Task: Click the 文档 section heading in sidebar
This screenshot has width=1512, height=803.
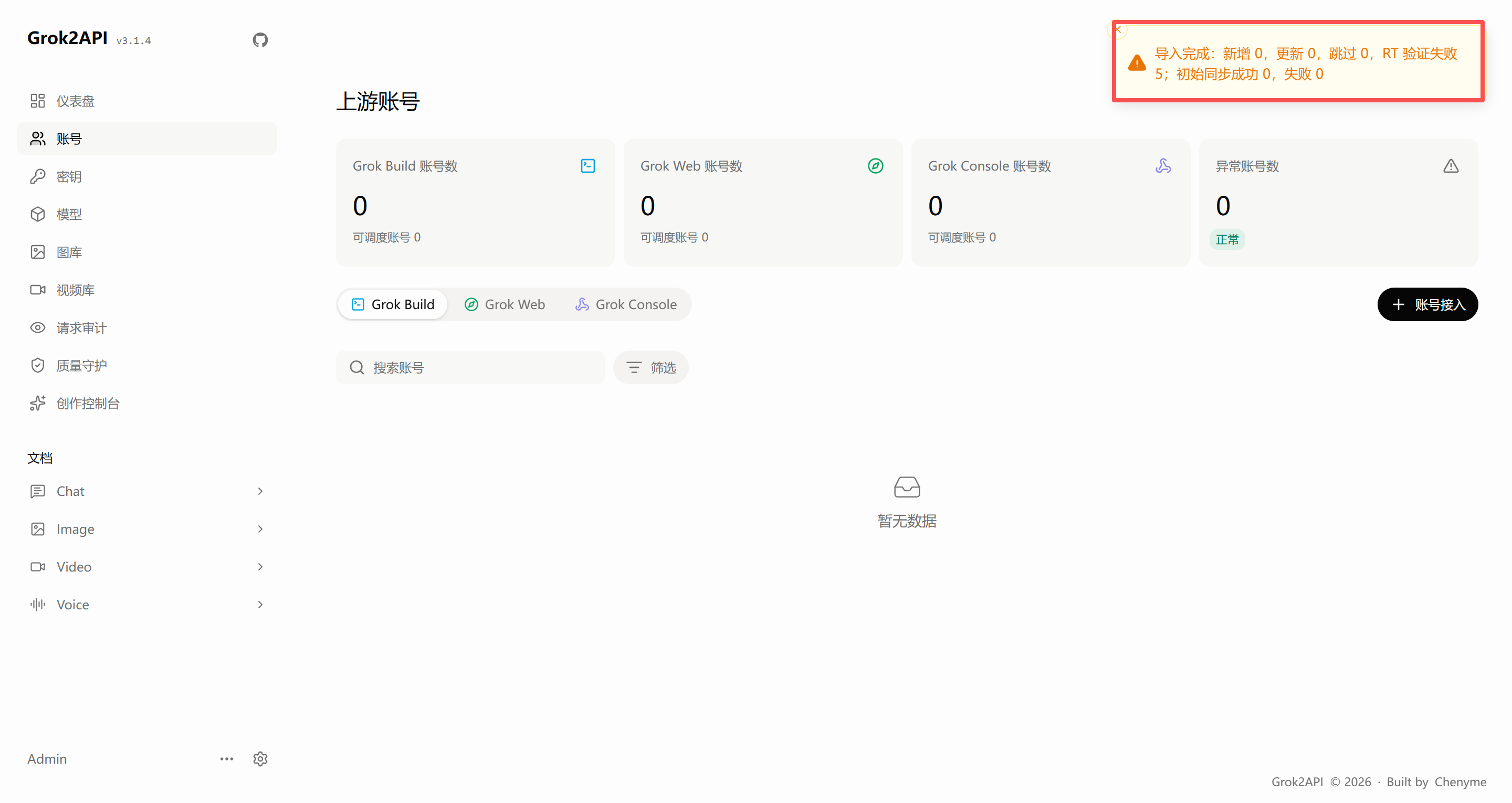Action: coord(40,458)
